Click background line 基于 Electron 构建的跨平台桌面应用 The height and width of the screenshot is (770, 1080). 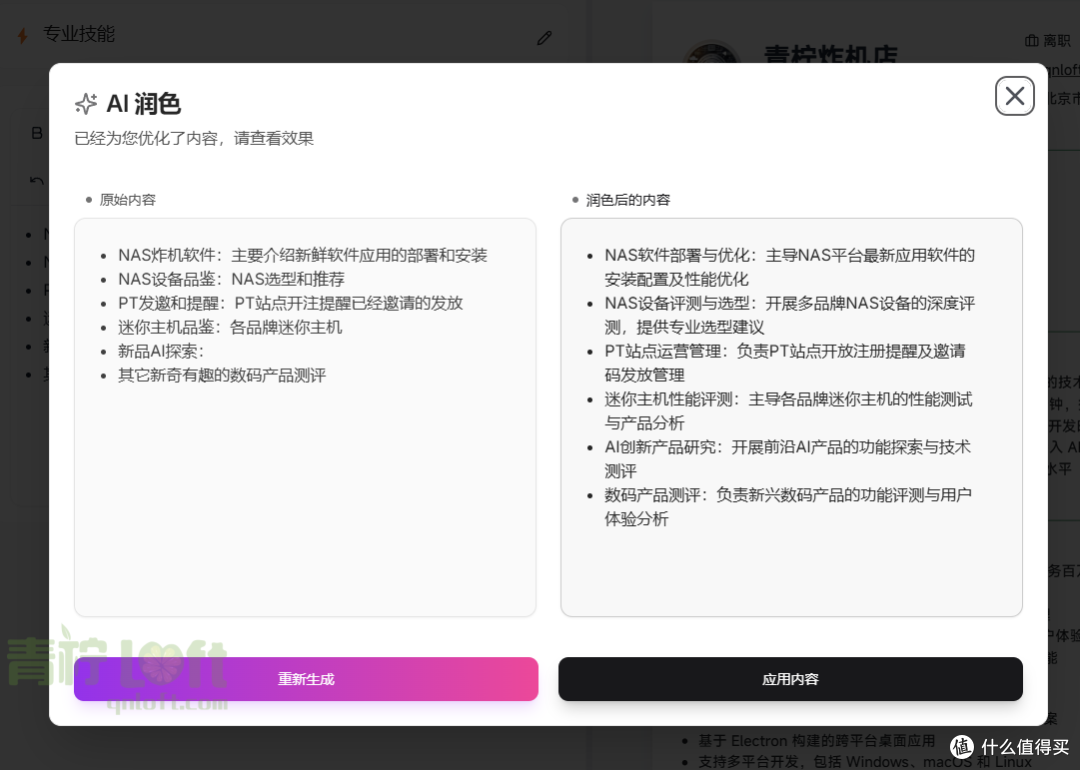pyautogui.click(x=816, y=741)
